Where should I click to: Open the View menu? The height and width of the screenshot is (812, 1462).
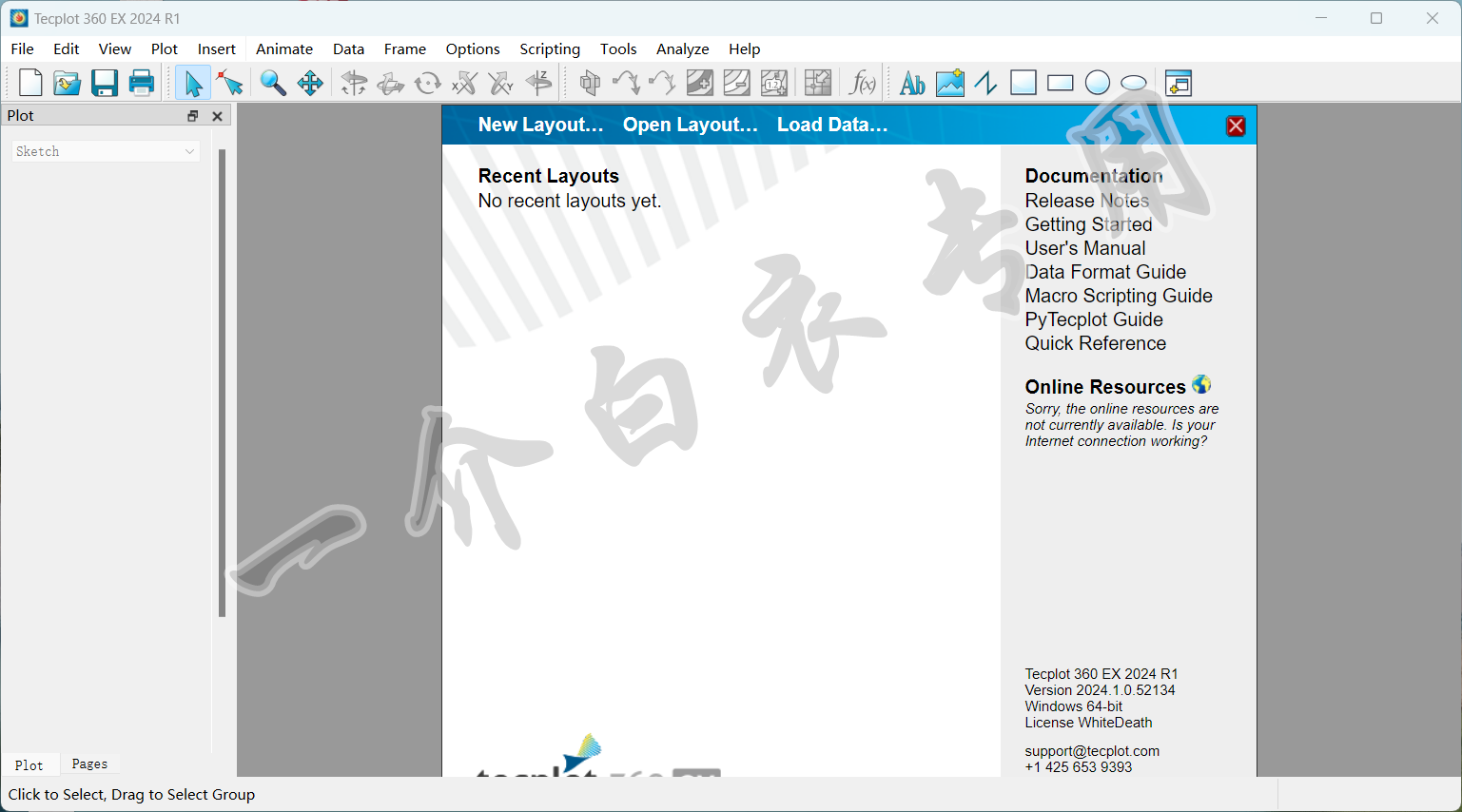click(x=115, y=49)
